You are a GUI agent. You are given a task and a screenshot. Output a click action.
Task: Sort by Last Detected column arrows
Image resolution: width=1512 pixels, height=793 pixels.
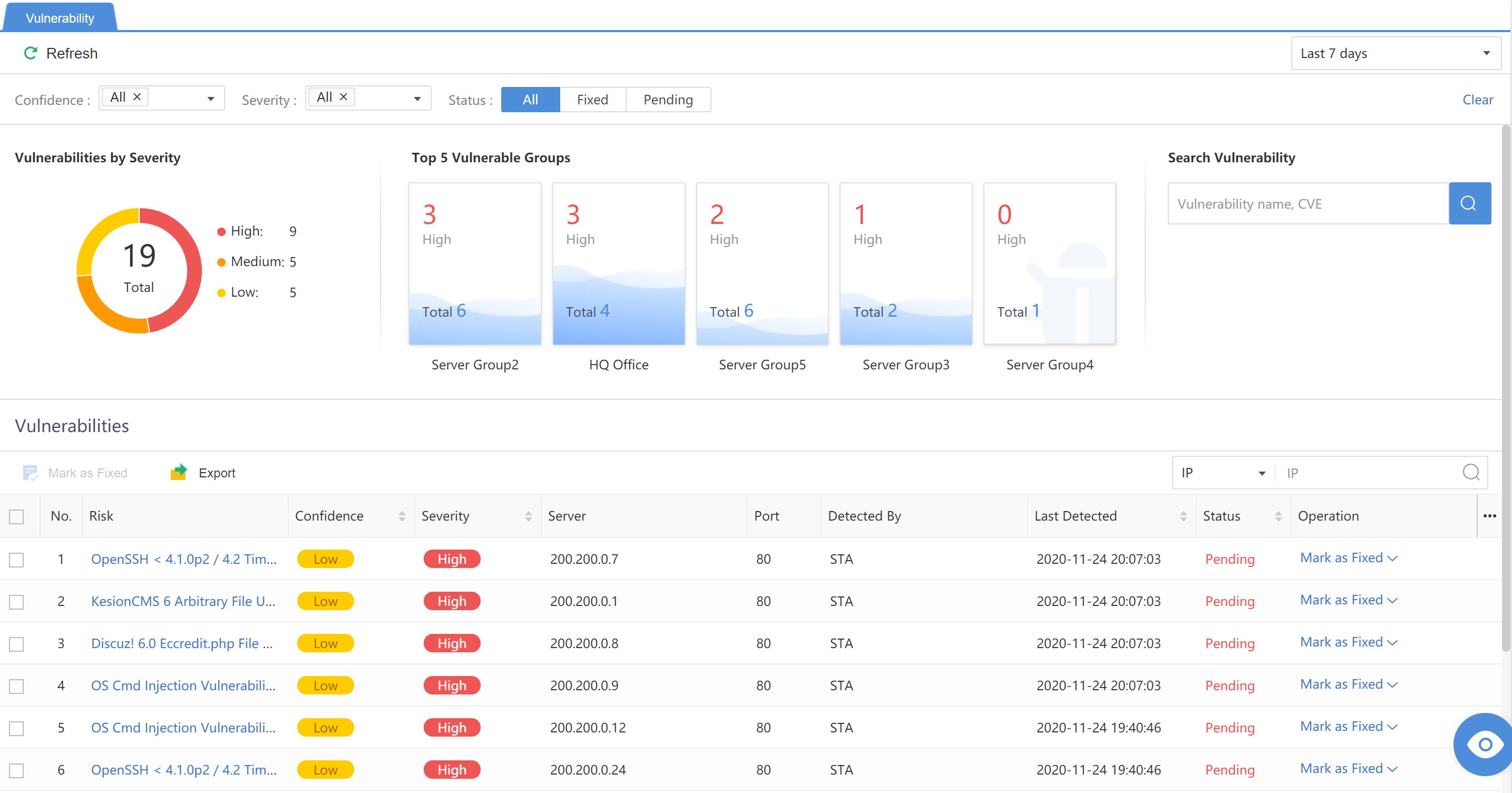click(1183, 516)
